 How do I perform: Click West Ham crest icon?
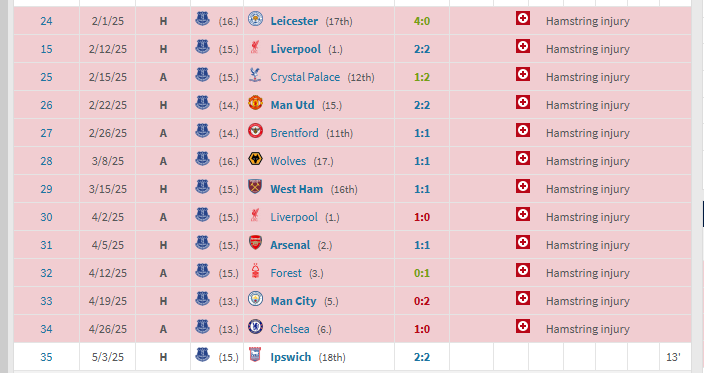(255, 187)
